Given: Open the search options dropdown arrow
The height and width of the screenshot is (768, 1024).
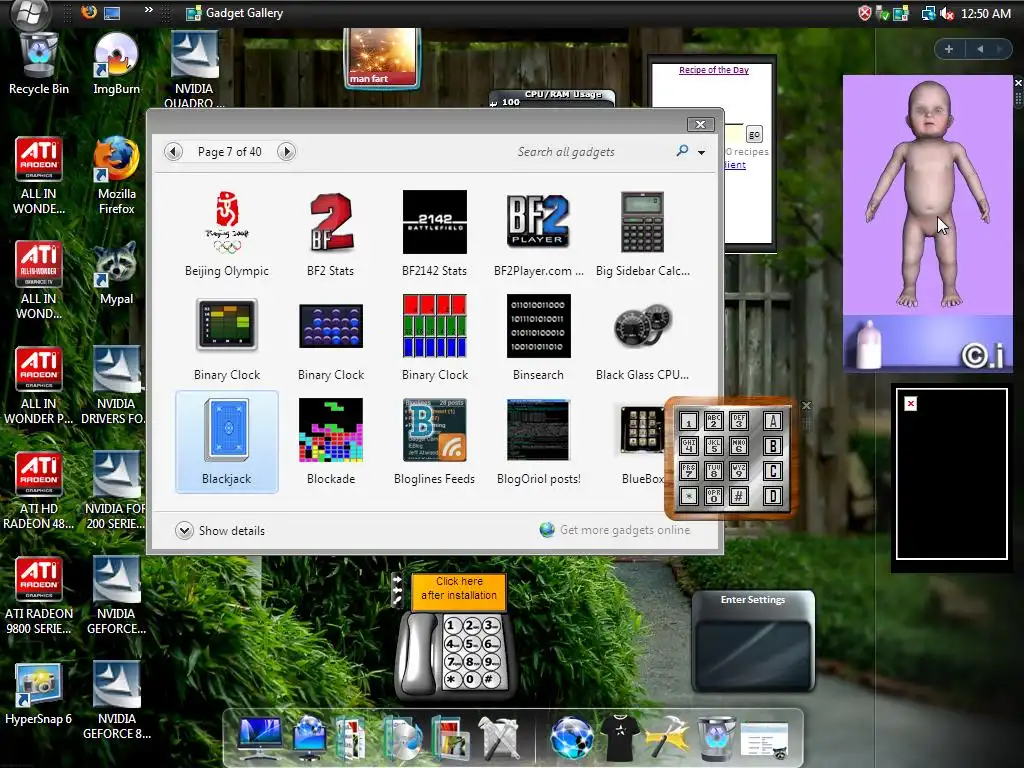Looking at the screenshot, I should point(701,152).
